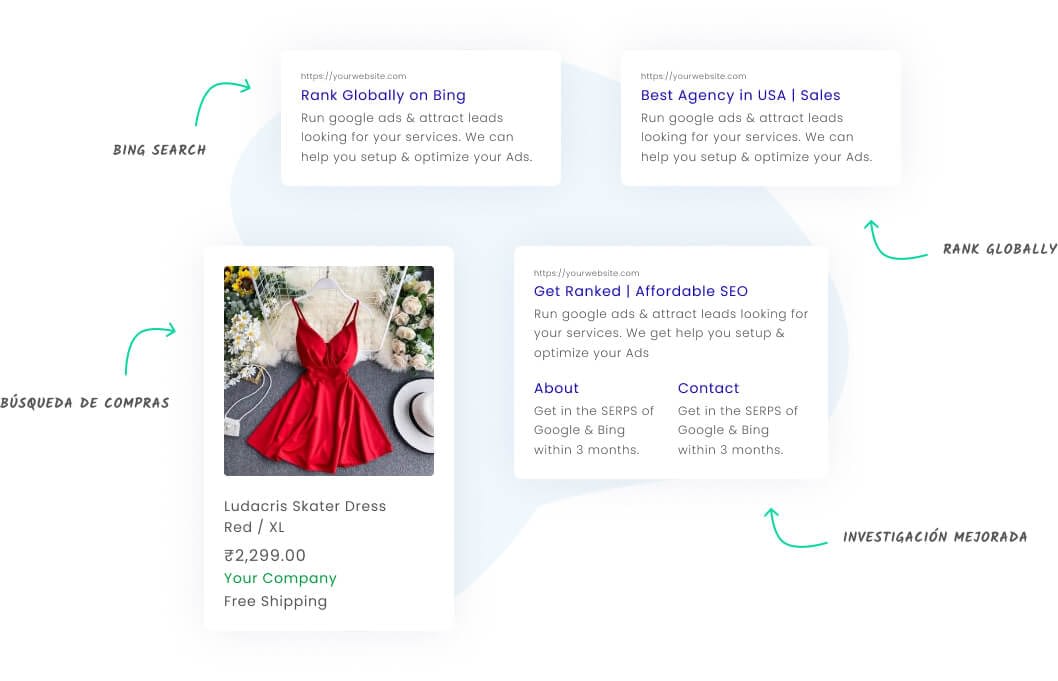Click description under "Get Ranked | Affordable SEO"

(671, 333)
